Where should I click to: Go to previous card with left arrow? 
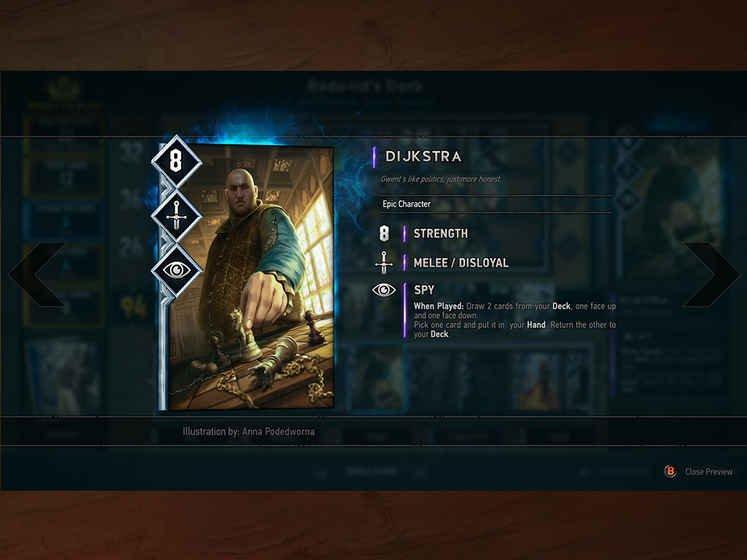click(x=37, y=274)
